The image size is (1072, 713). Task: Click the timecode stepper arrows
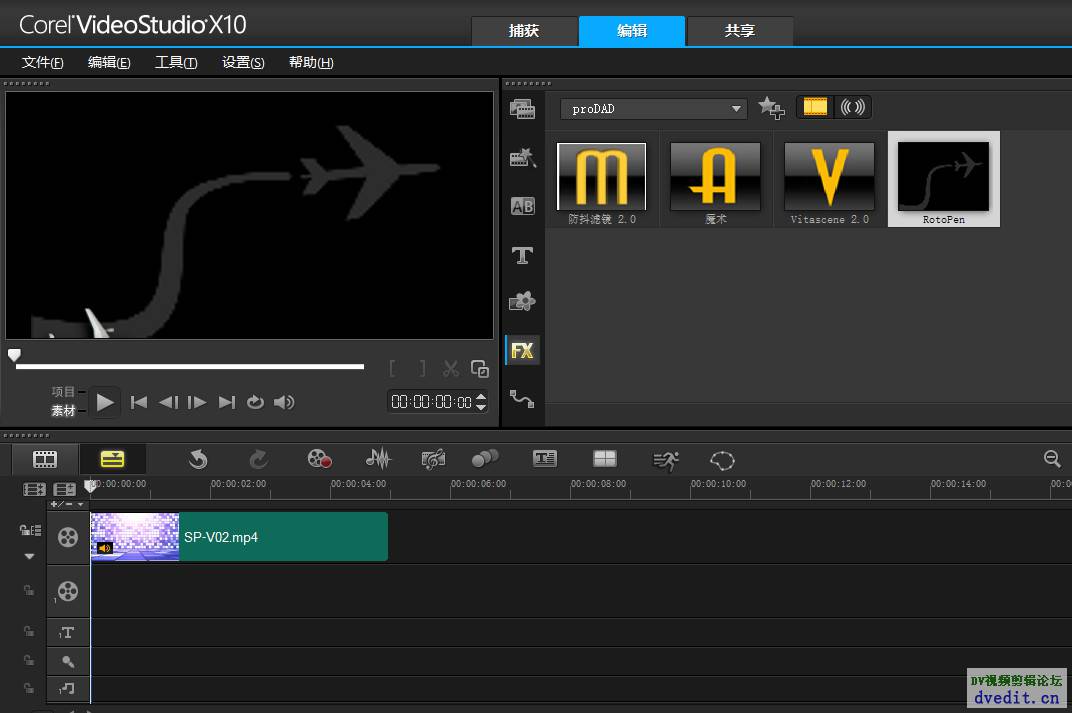point(481,402)
